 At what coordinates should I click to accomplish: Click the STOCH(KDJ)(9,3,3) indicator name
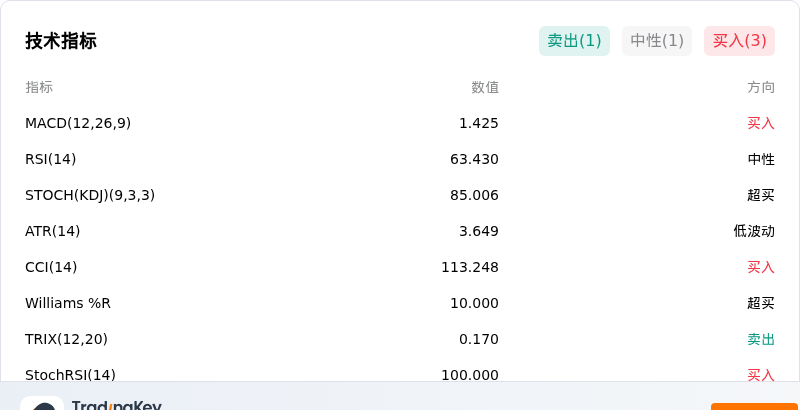[x=90, y=195]
